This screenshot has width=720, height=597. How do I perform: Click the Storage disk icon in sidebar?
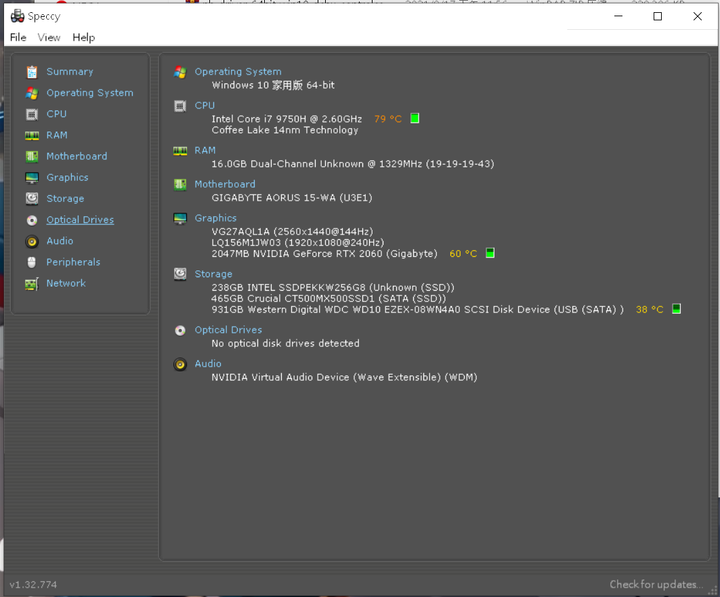point(32,198)
